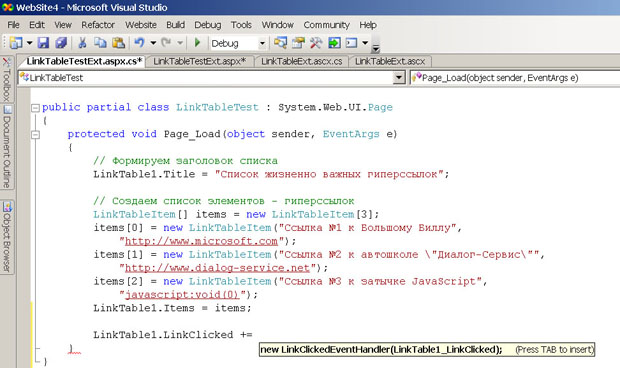The height and width of the screenshot is (368, 620).
Task: Open the View menu
Action: click(63, 25)
